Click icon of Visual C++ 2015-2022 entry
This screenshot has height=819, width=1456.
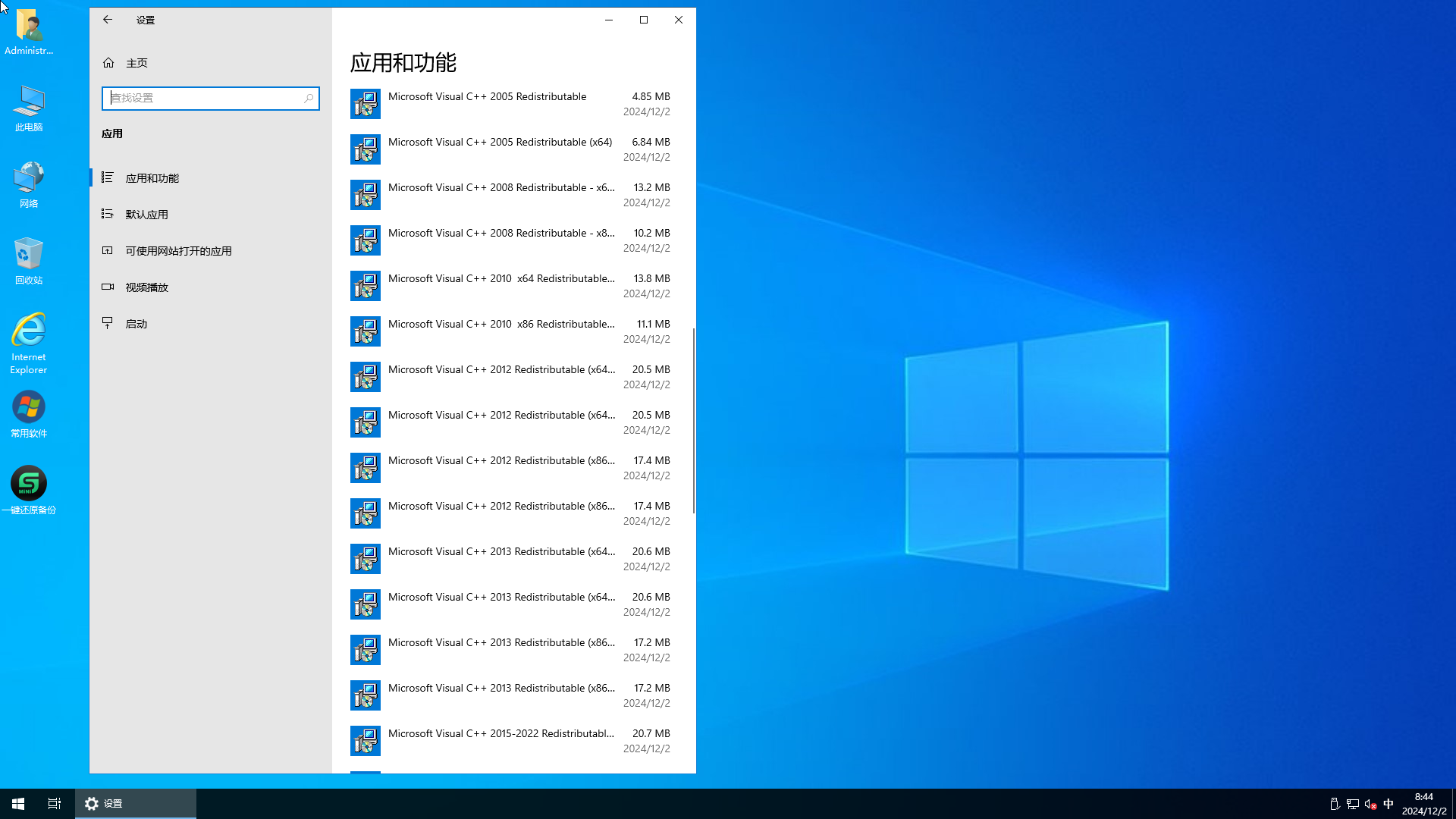(366, 741)
